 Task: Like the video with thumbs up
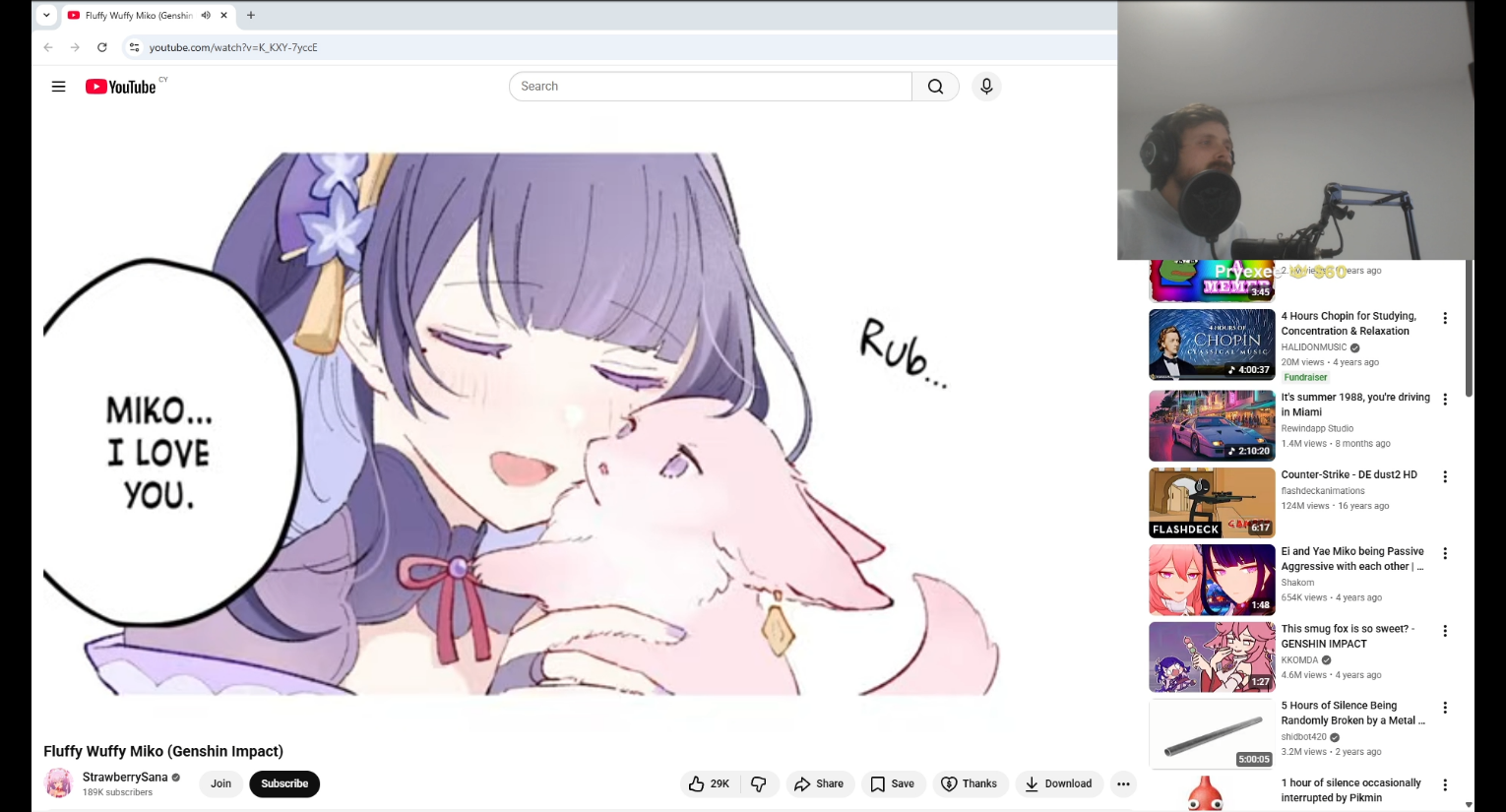pos(709,784)
